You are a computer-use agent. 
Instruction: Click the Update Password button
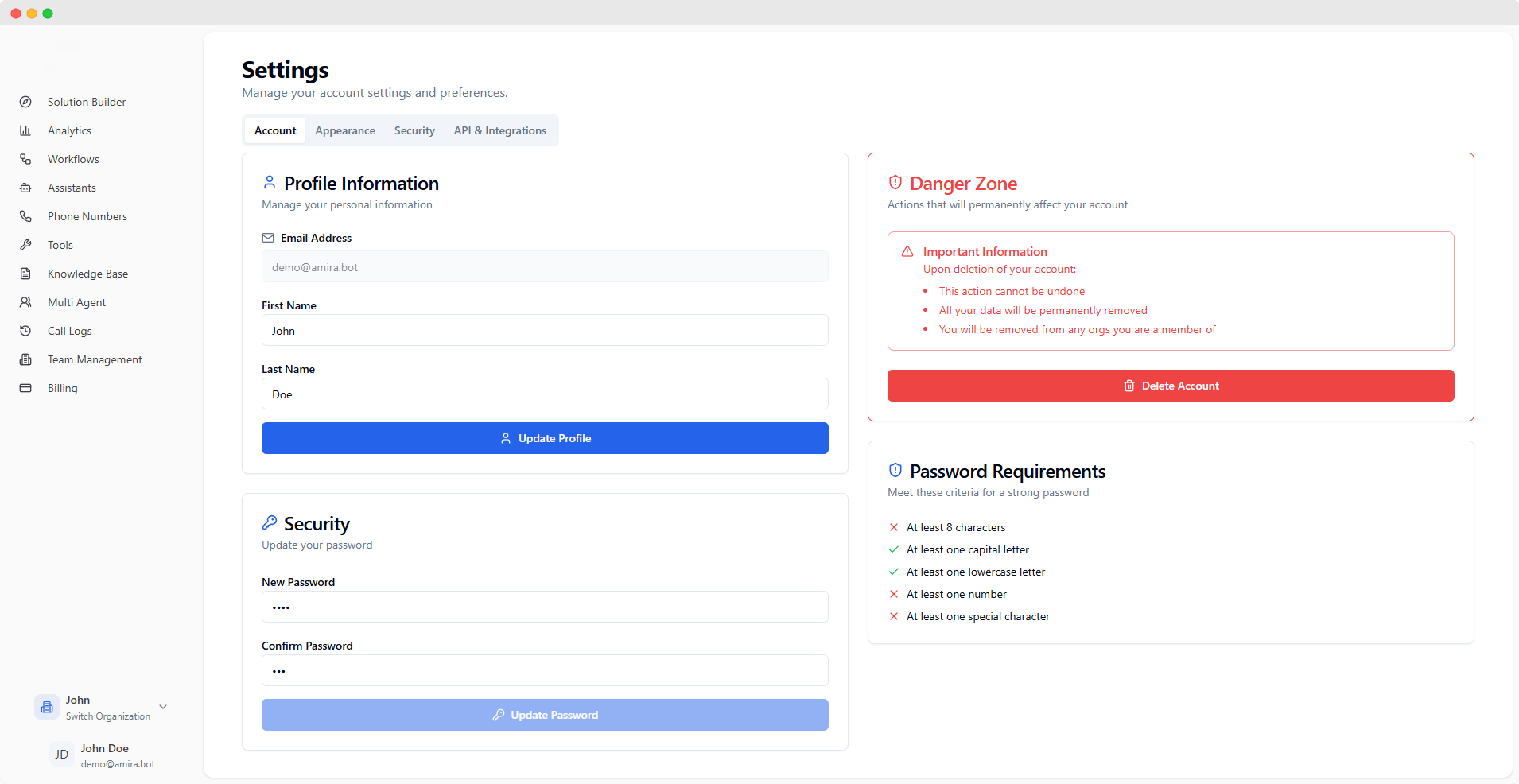(545, 714)
